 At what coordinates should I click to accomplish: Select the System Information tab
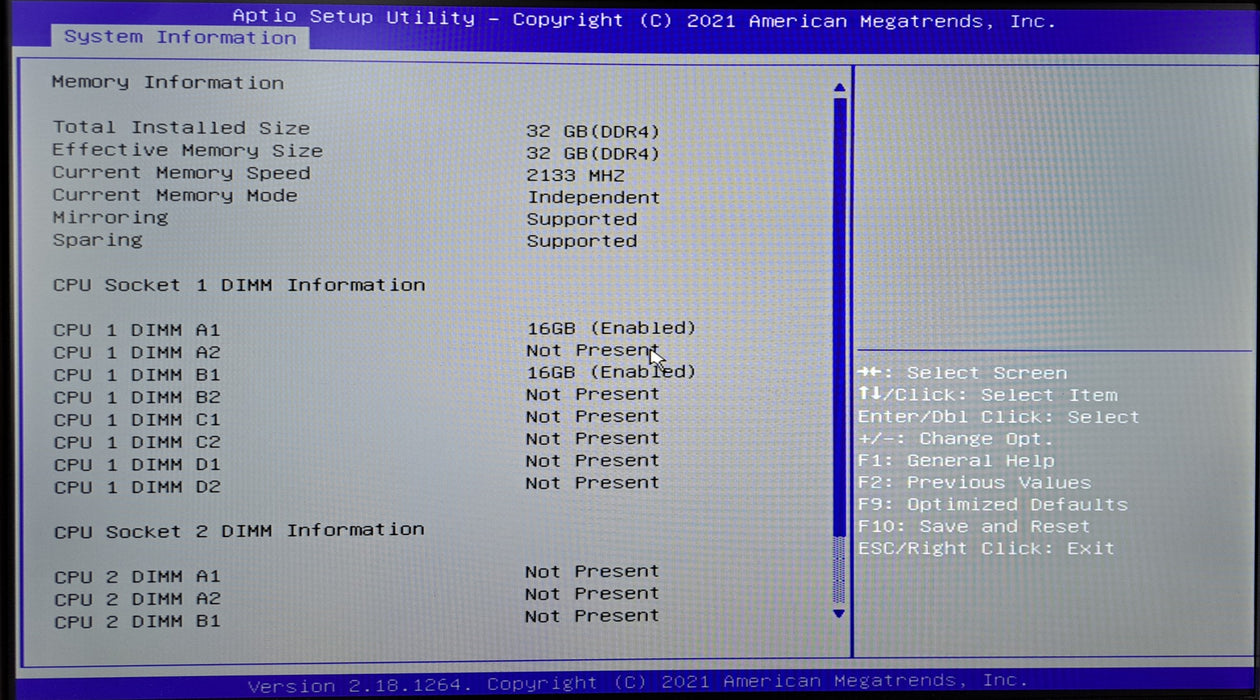180,38
